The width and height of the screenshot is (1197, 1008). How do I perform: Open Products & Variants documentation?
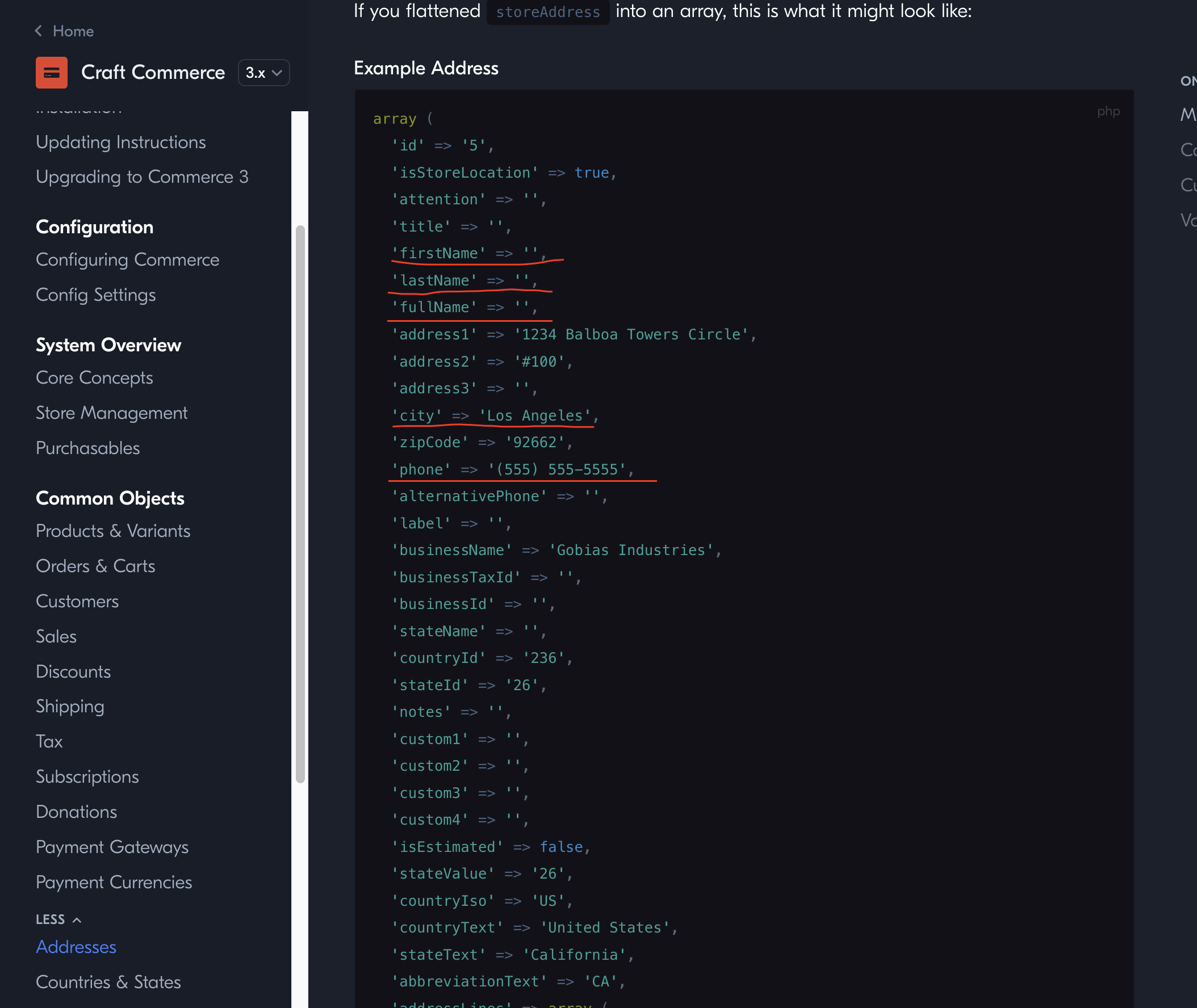coord(112,531)
